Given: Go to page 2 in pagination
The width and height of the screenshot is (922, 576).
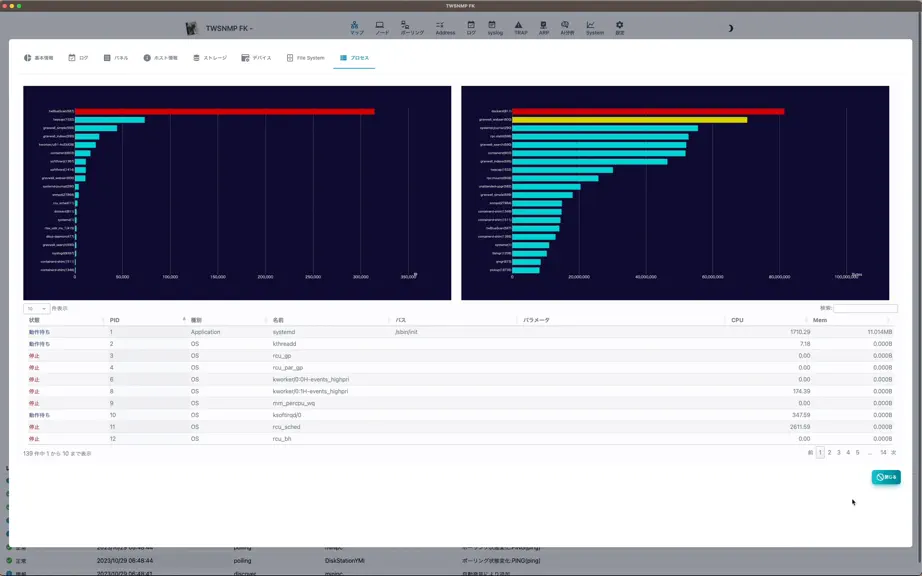Looking at the screenshot, I should tap(830, 453).
